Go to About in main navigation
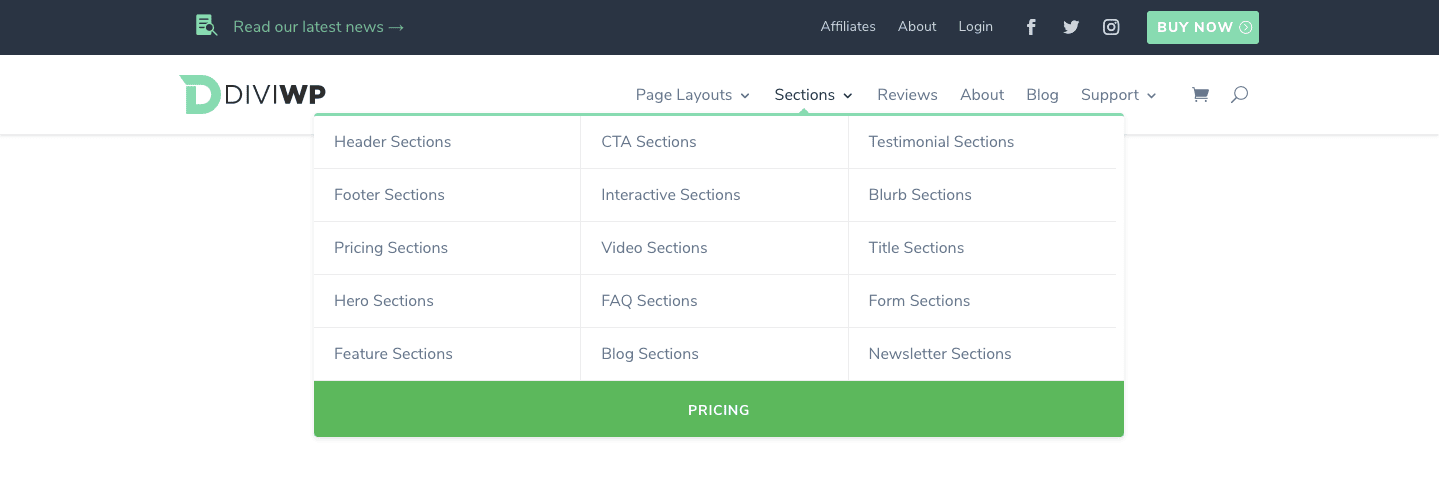This screenshot has height=489, width=1439. [x=982, y=95]
